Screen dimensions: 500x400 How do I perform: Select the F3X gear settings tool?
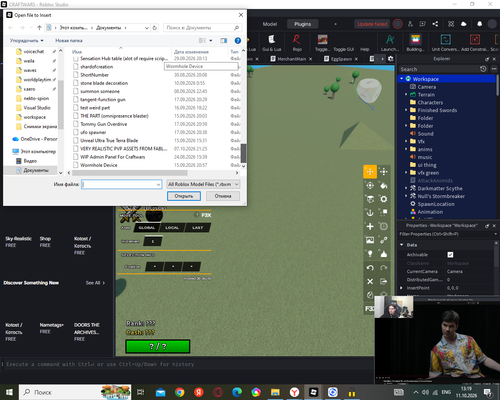point(384,199)
